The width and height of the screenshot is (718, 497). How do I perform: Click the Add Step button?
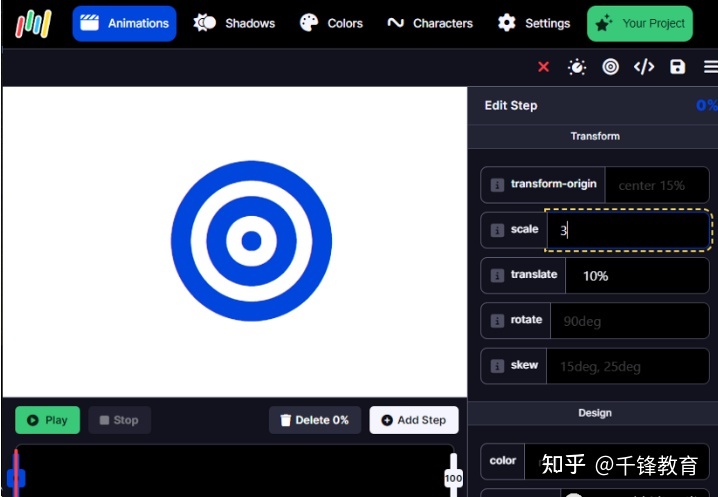pos(414,420)
